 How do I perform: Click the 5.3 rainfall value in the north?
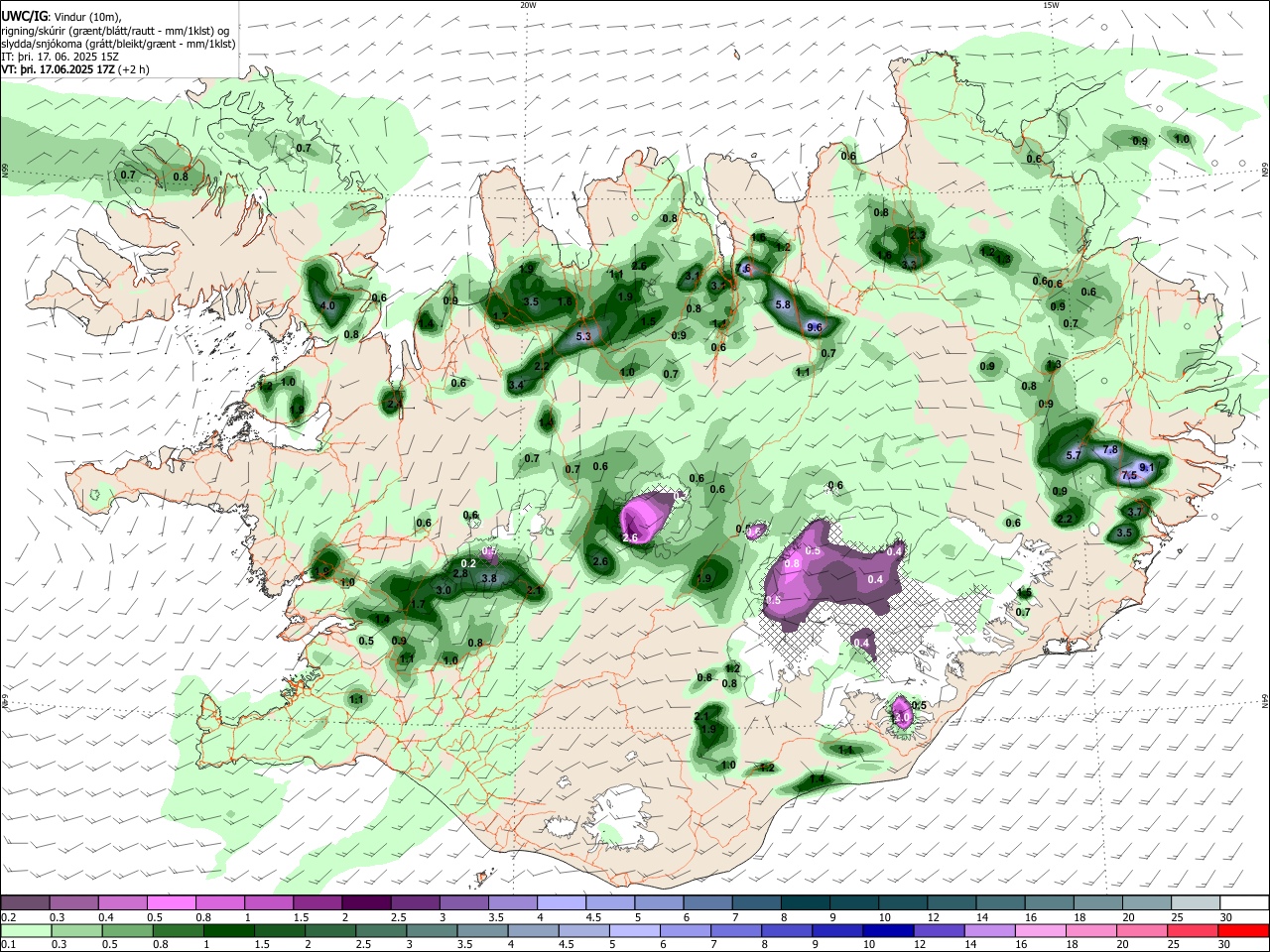click(x=583, y=337)
